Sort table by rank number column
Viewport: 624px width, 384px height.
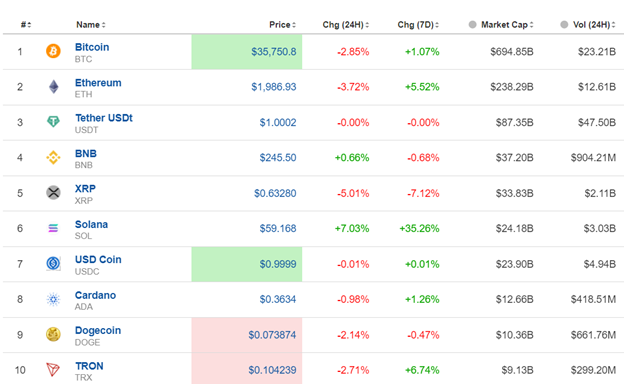click(x=26, y=25)
